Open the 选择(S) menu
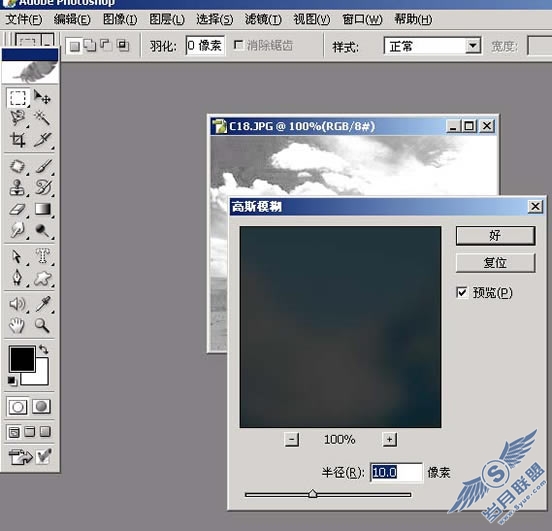 pyautogui.click(x=215, y=19)
